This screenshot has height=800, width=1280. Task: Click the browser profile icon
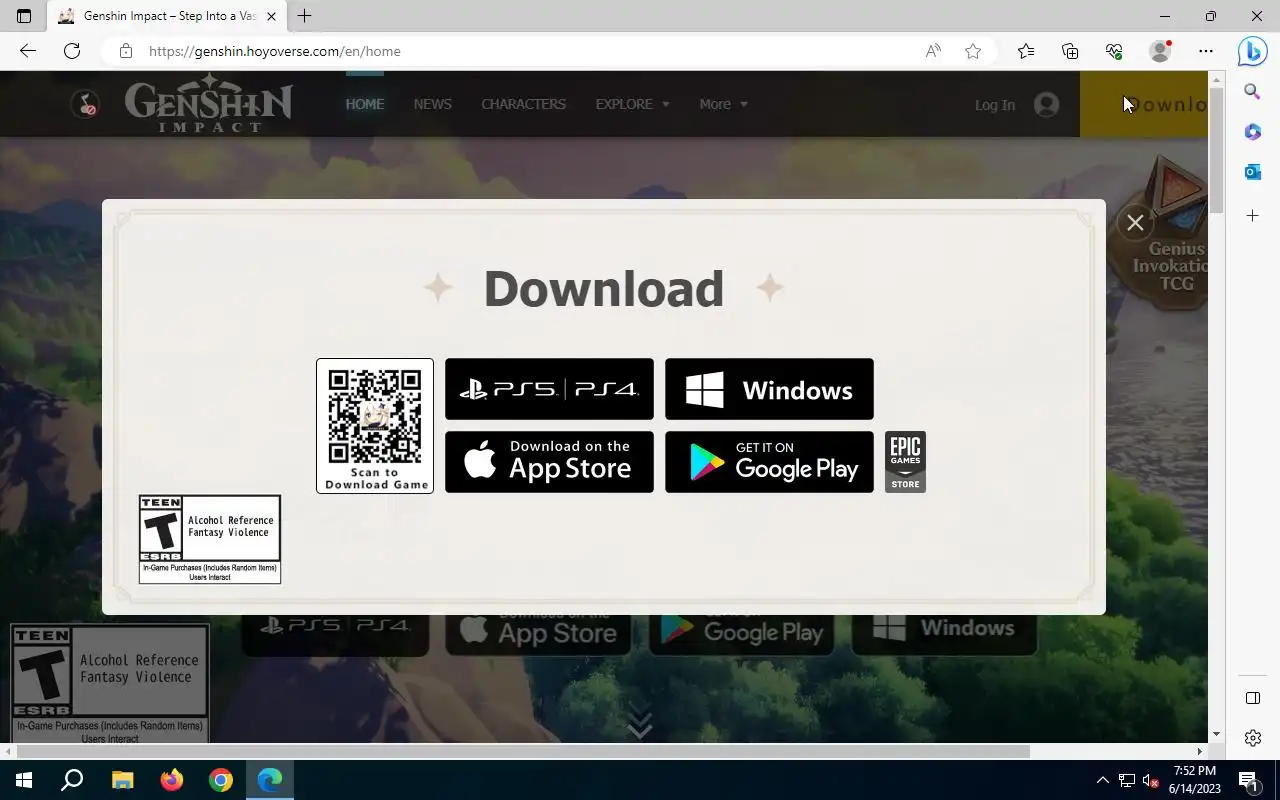point(1160,51)
